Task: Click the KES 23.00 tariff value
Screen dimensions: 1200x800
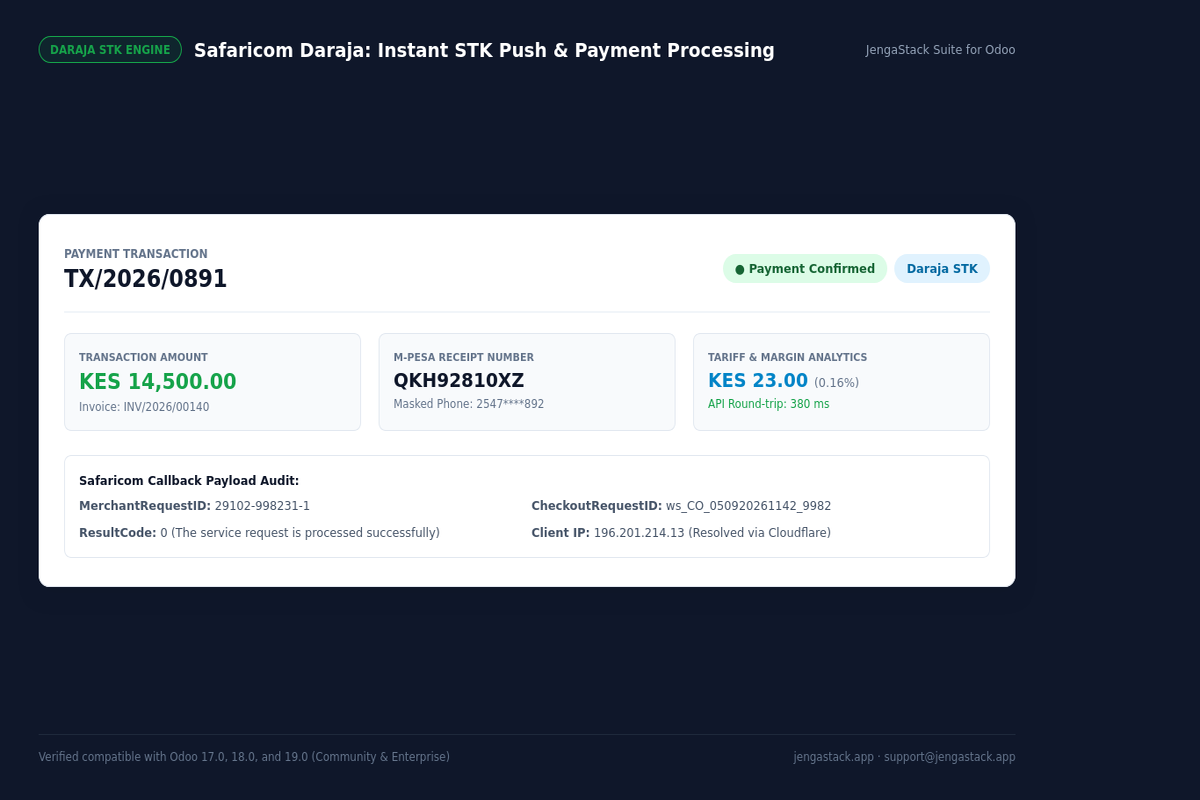Action: click(758, 381)
